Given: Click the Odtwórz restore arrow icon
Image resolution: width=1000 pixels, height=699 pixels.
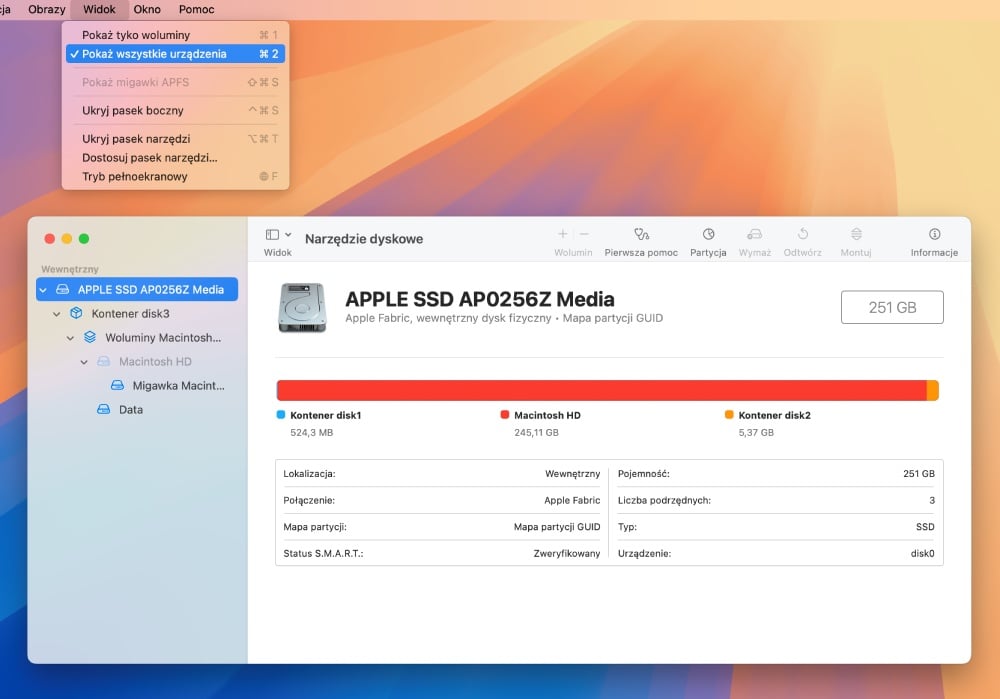Looking at the screenshot, I should click(803, 234).
